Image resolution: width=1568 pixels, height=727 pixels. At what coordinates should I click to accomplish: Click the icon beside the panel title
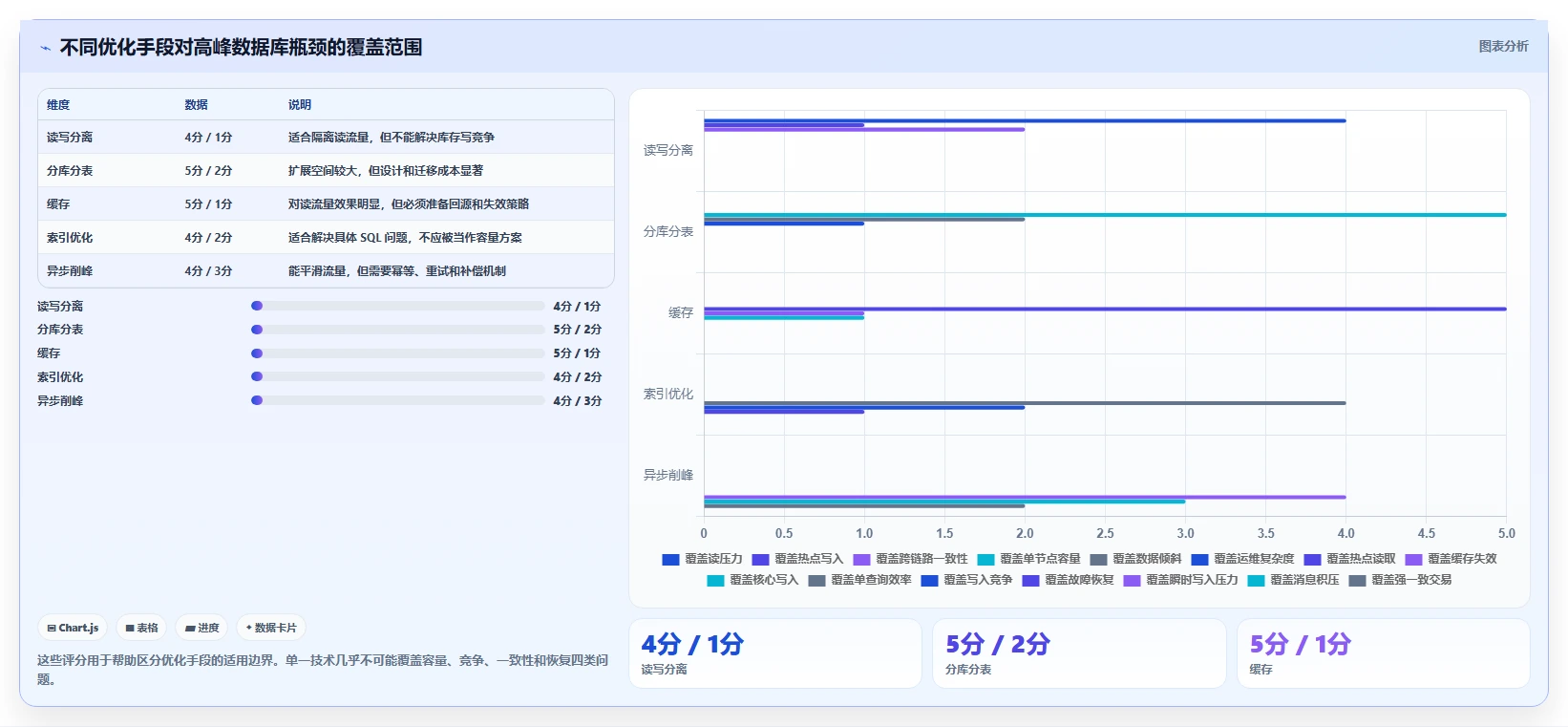45,48
